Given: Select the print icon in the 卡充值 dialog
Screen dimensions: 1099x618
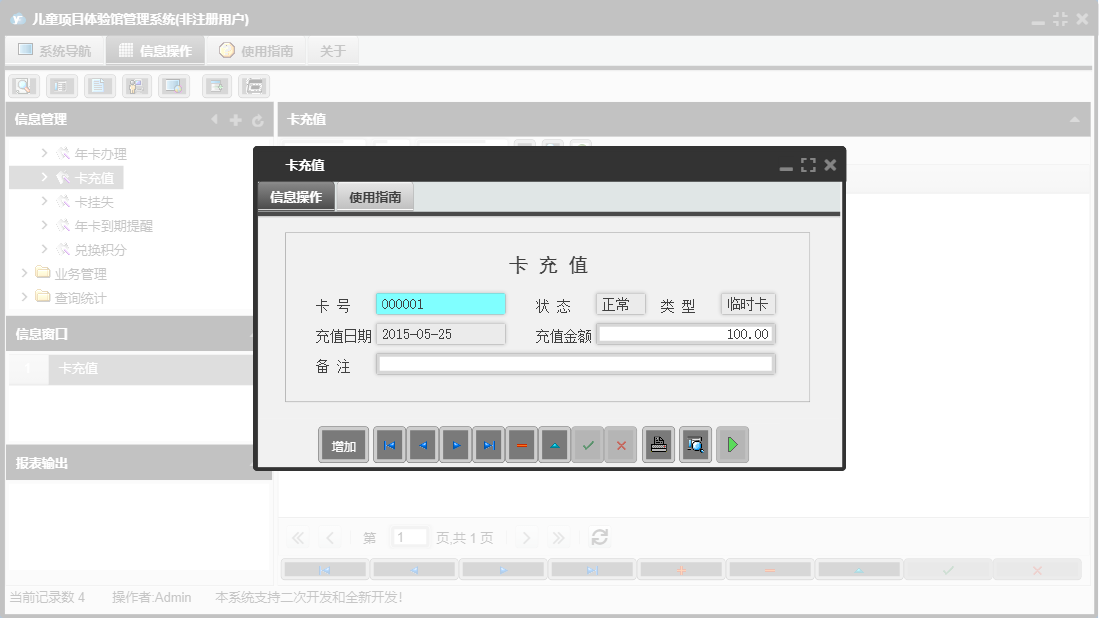Looking at the screenshot, I should tap(658, 444).
